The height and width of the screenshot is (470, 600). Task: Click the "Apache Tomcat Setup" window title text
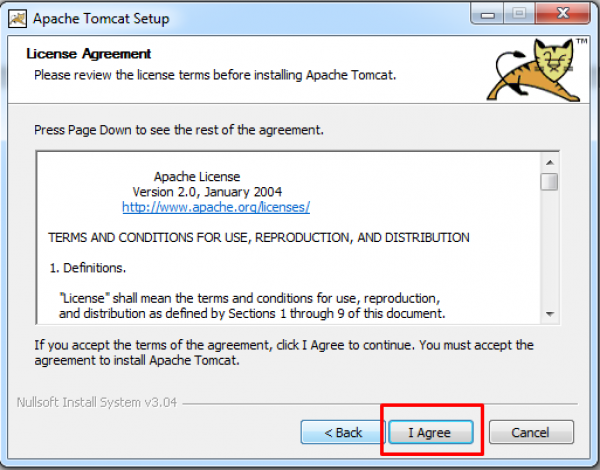tap(101, 18)
